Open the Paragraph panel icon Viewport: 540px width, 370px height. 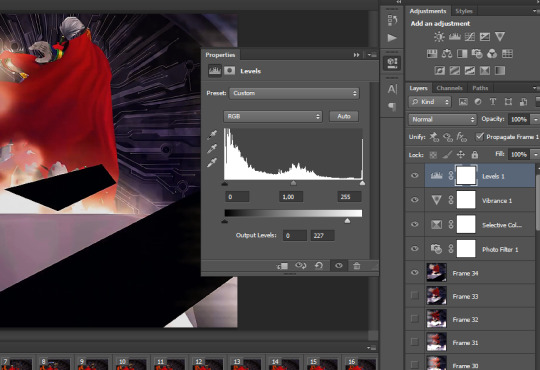pyautogui.click(x=392, y=106)
